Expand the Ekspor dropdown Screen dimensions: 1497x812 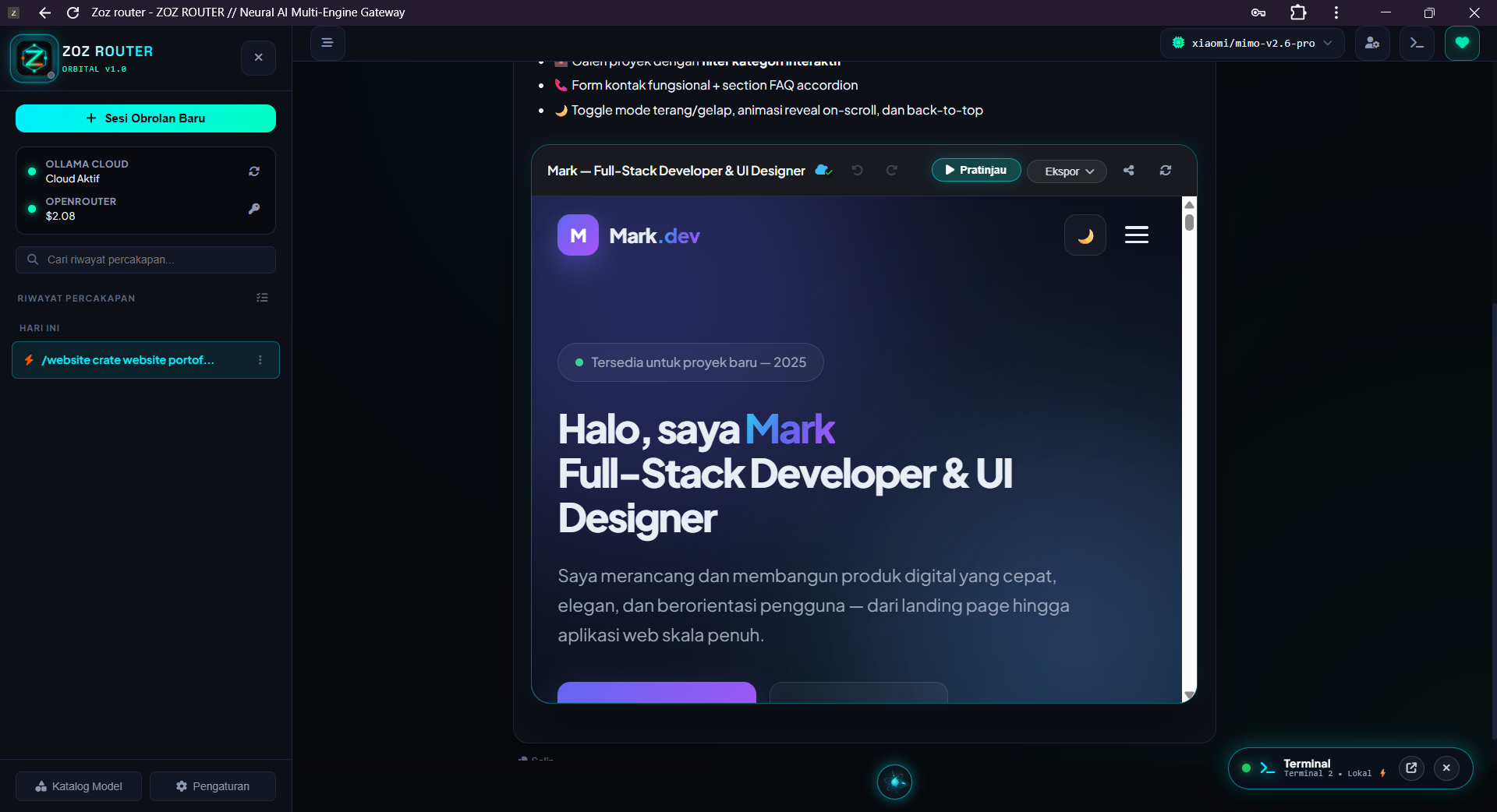[1067, 171]
